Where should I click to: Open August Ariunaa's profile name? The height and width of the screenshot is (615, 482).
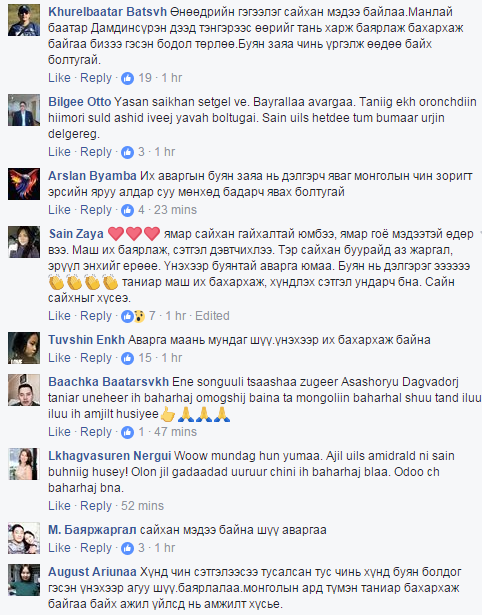(92, 572)
